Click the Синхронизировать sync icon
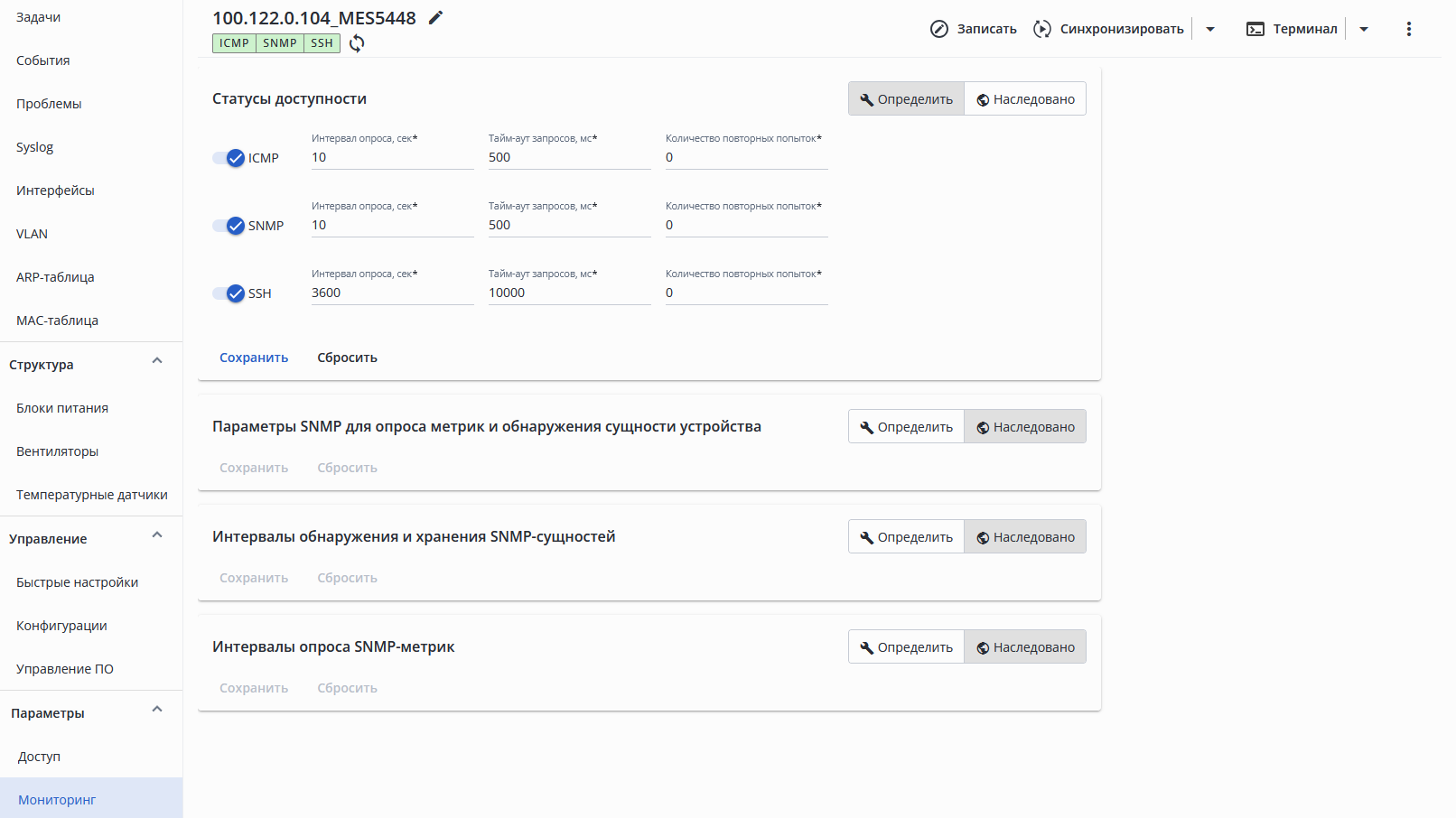The image size is (1456, 818). [x=1042, y=29]
